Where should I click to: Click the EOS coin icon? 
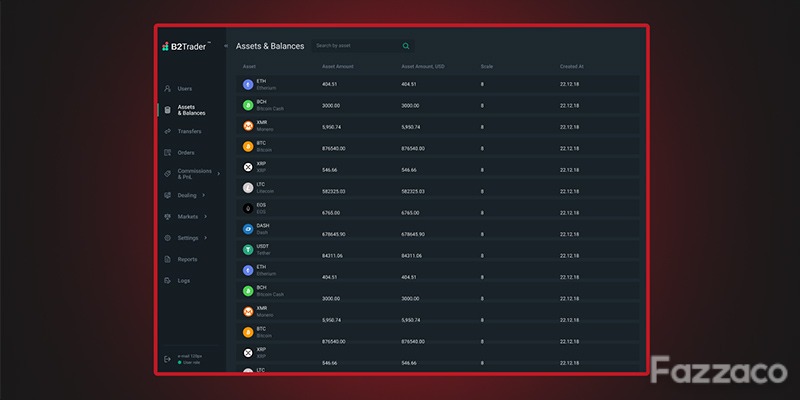point(248,208)
